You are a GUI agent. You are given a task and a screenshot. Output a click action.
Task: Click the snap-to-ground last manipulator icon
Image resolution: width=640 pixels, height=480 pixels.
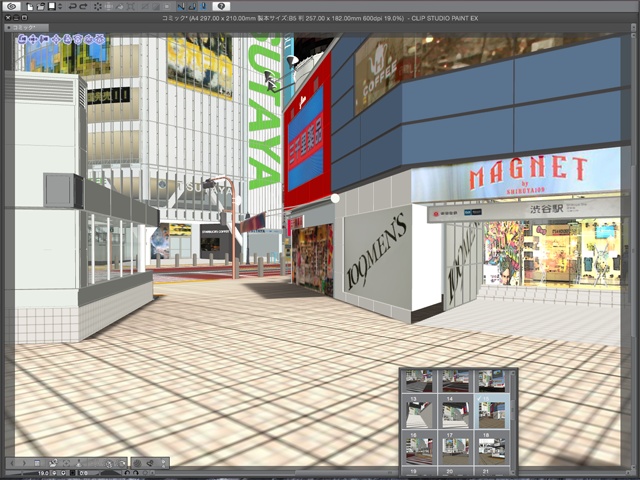(100, 39)
